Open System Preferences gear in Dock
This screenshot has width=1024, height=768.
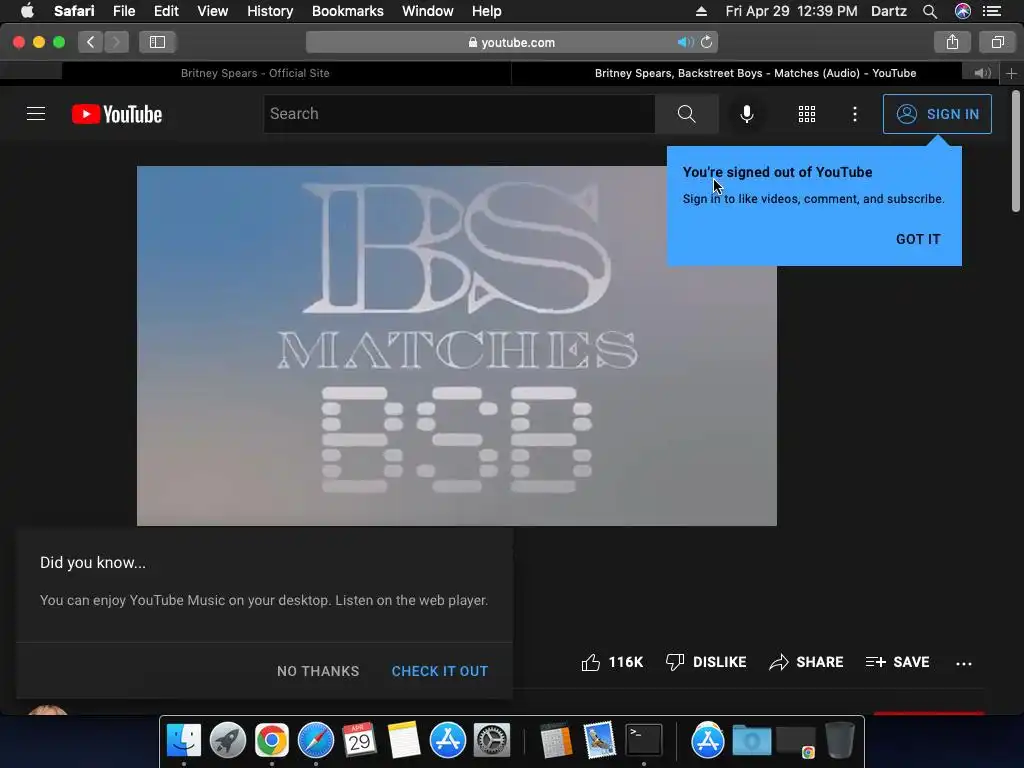(492, 740)
